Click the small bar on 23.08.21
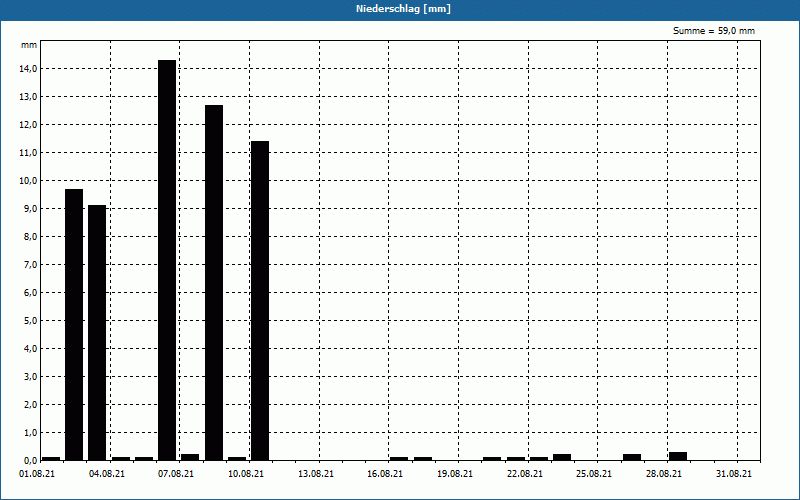 [x=562, y=457]
